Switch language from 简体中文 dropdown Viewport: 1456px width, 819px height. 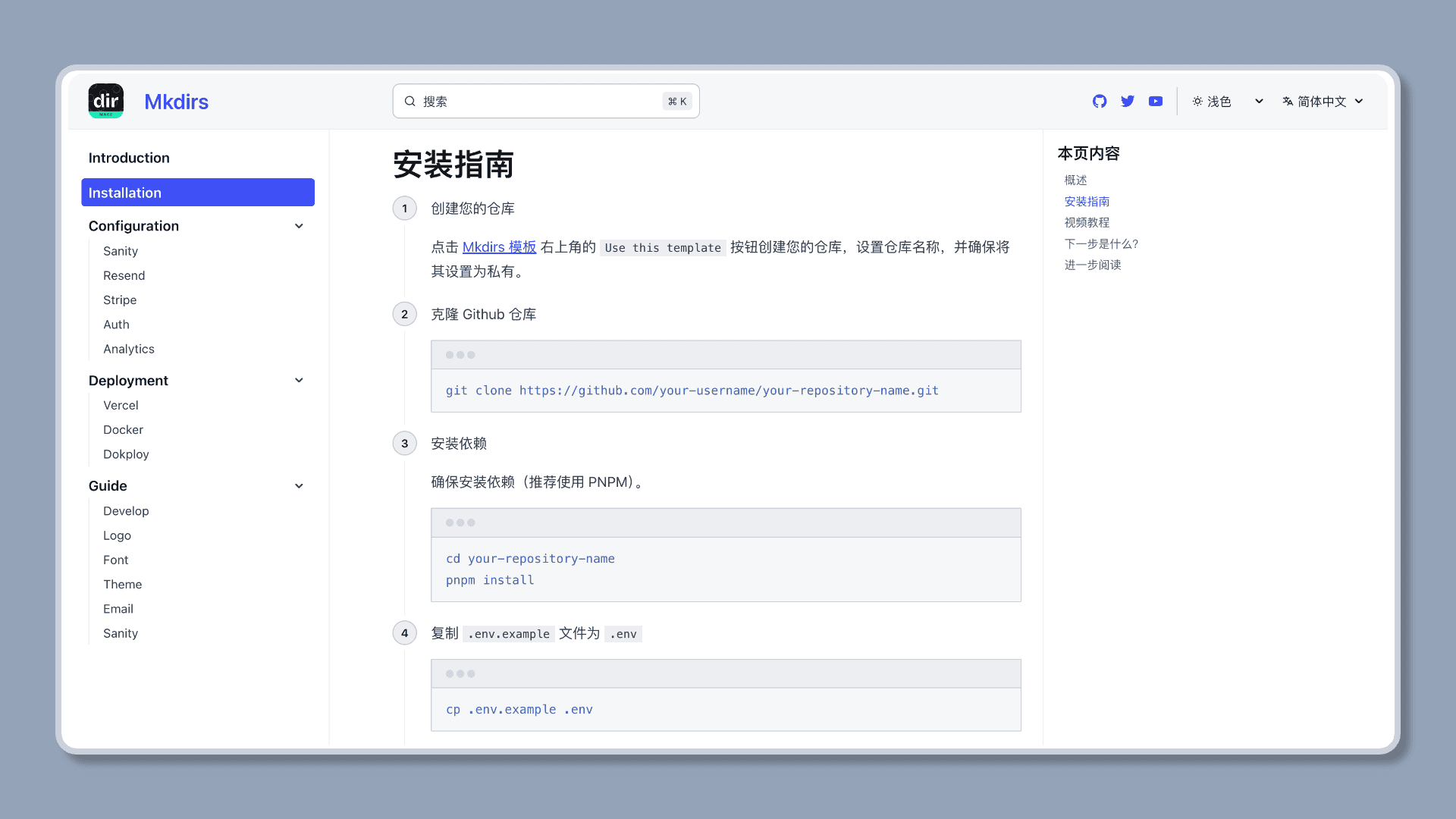tap(1323, 100)
